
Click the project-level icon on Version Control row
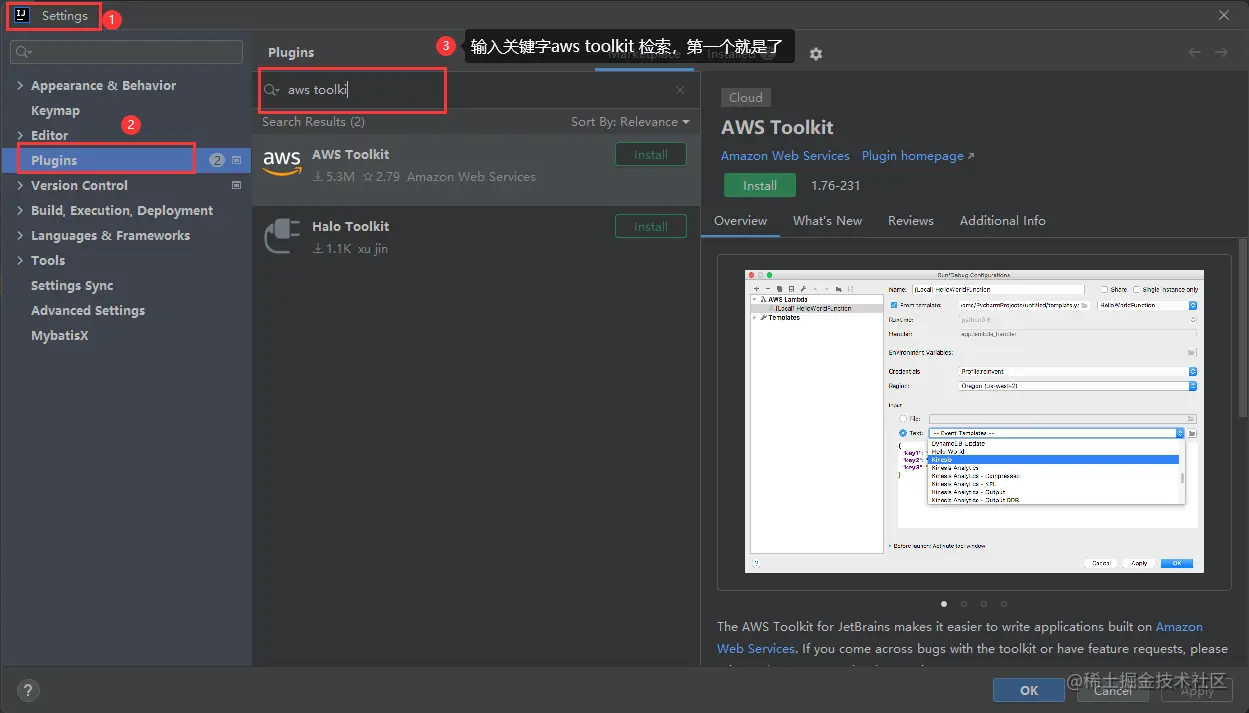[237, 185]
